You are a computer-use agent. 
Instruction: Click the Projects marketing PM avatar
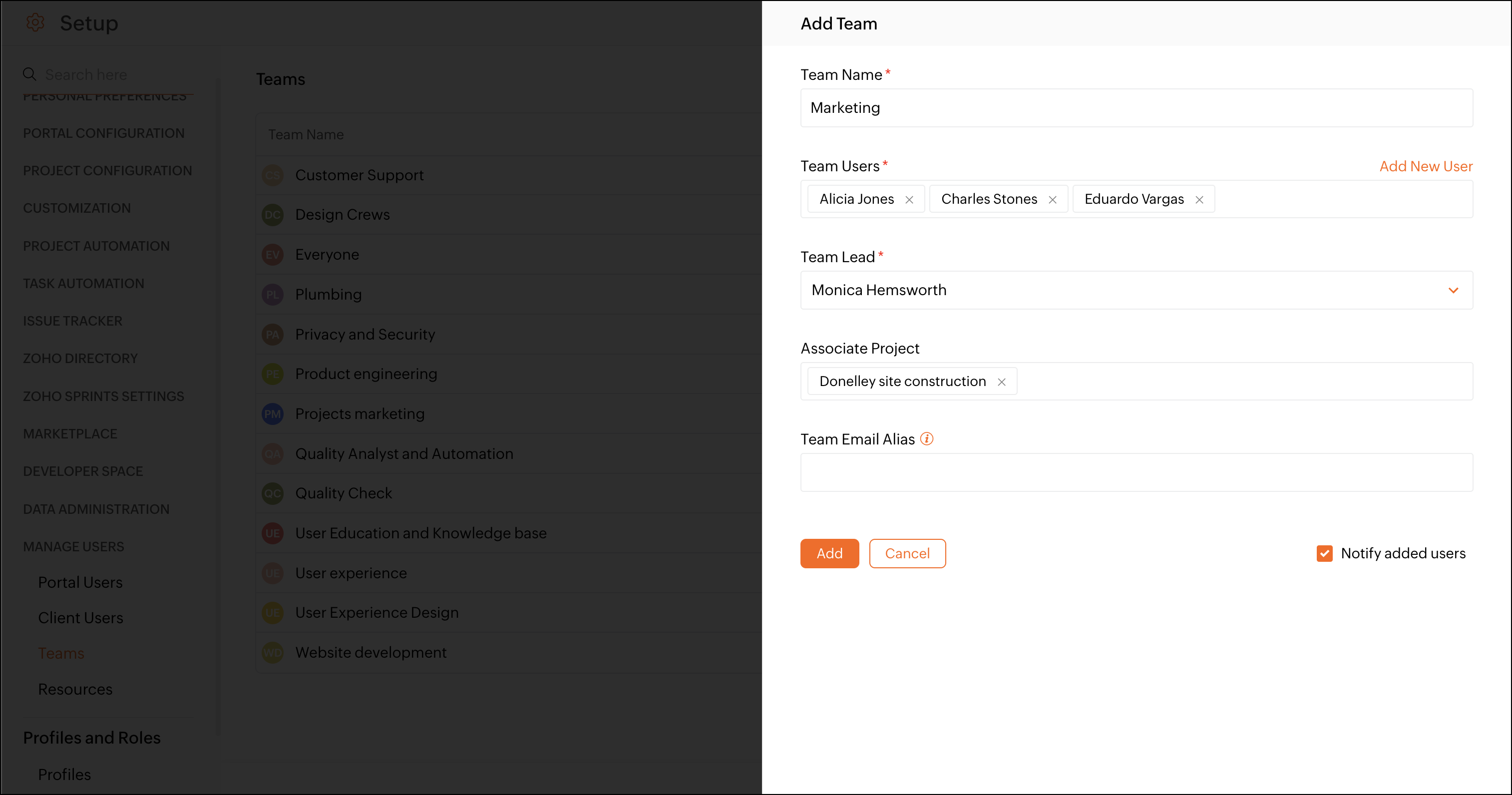272,414
